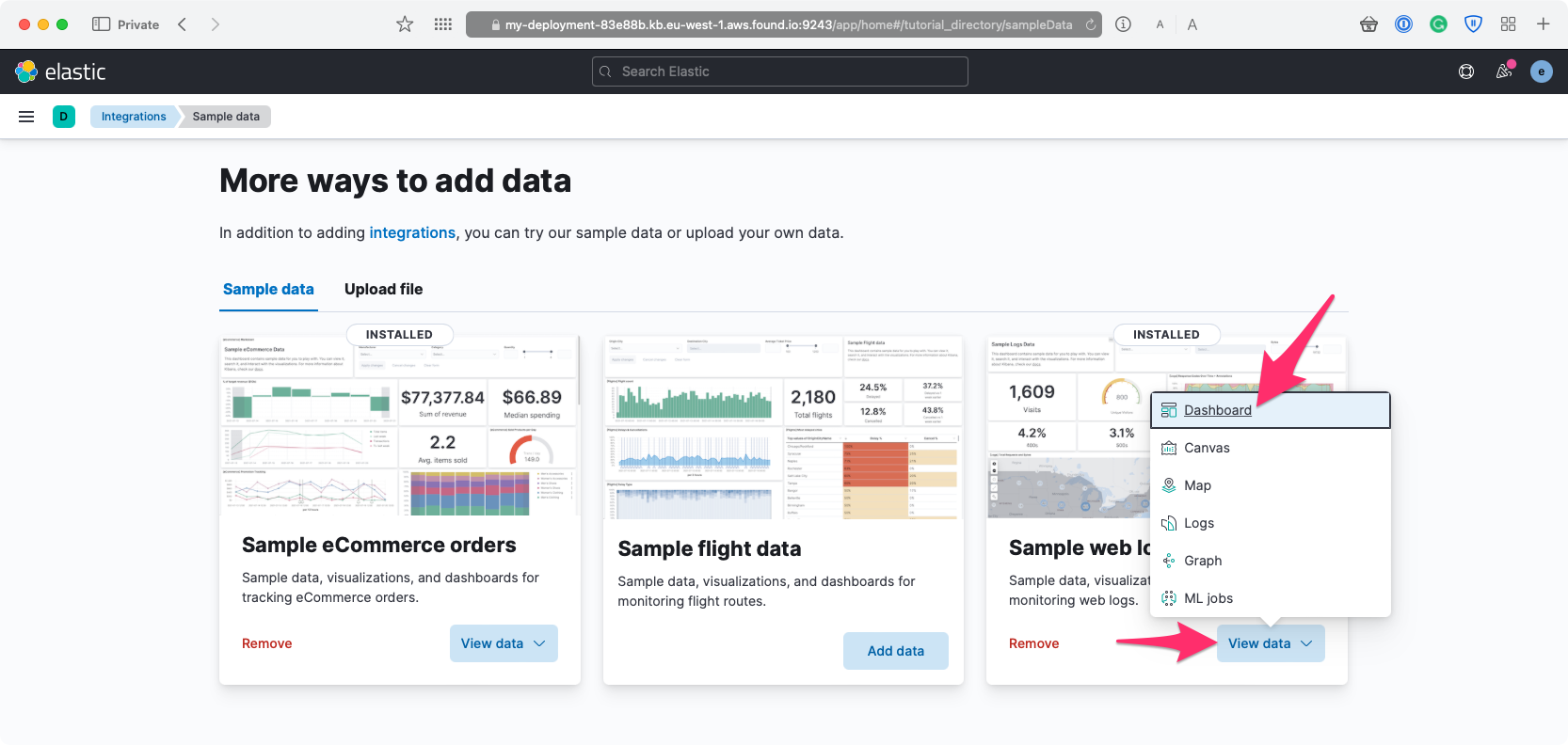This screenshot has height=745, width=1568.
Task: Select Dashboard from the popup menu
Action: coord(1217,410)
